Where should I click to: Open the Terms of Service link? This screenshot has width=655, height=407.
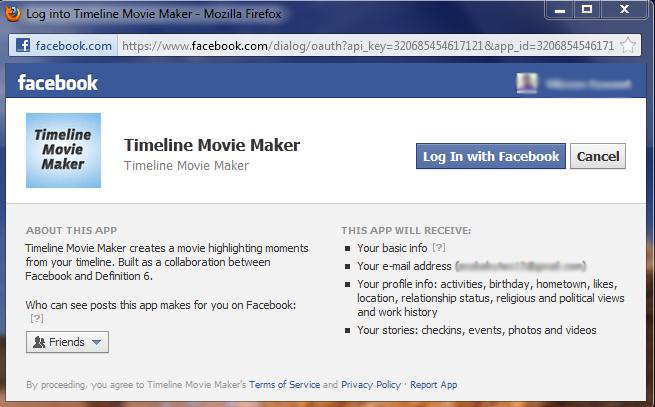(284, 384)
